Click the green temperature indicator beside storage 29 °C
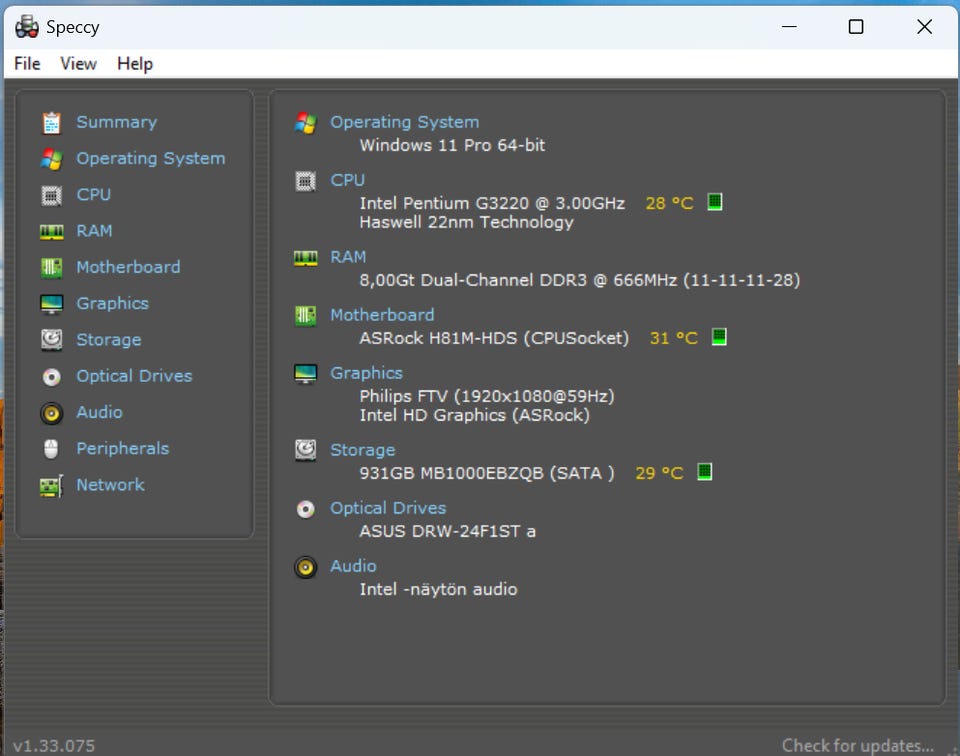Image resolution: width=960 pixels, height=756 pixels. pyautogui.click(x=705, y=471)
